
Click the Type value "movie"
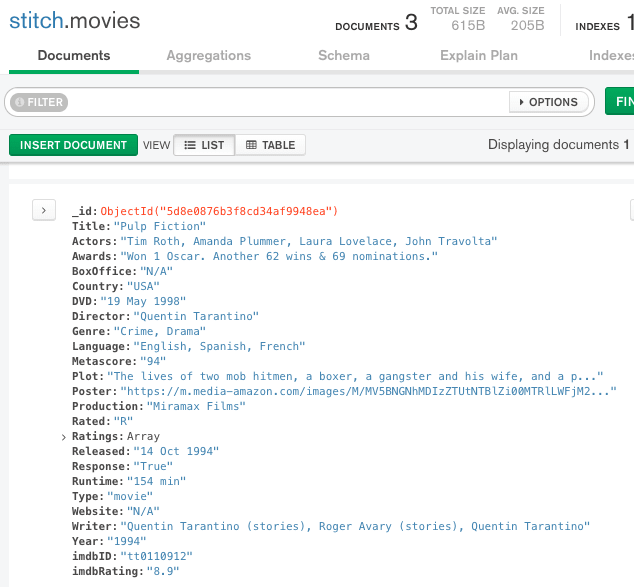(x=130, y=496)
